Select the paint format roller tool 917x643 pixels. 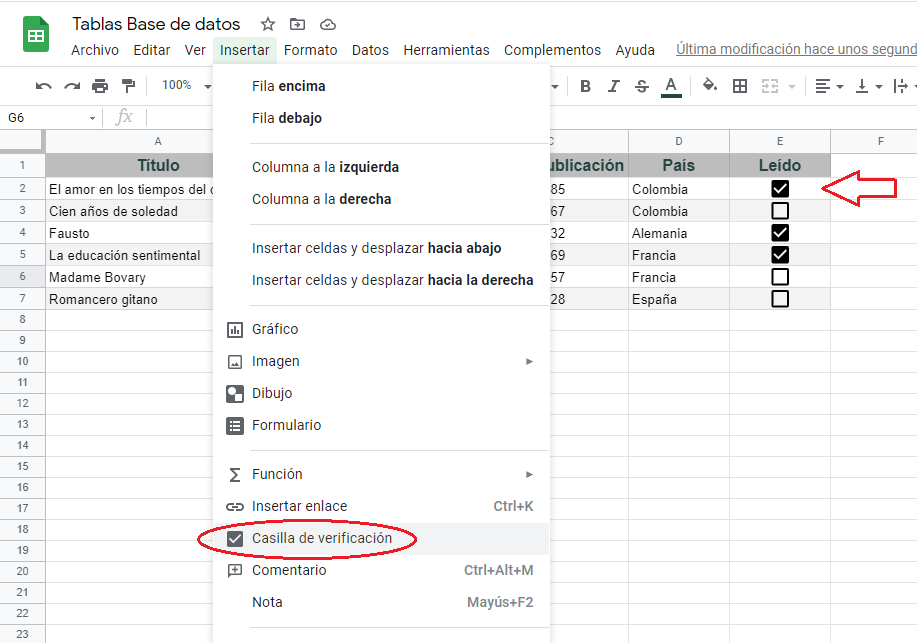[128, 86]
